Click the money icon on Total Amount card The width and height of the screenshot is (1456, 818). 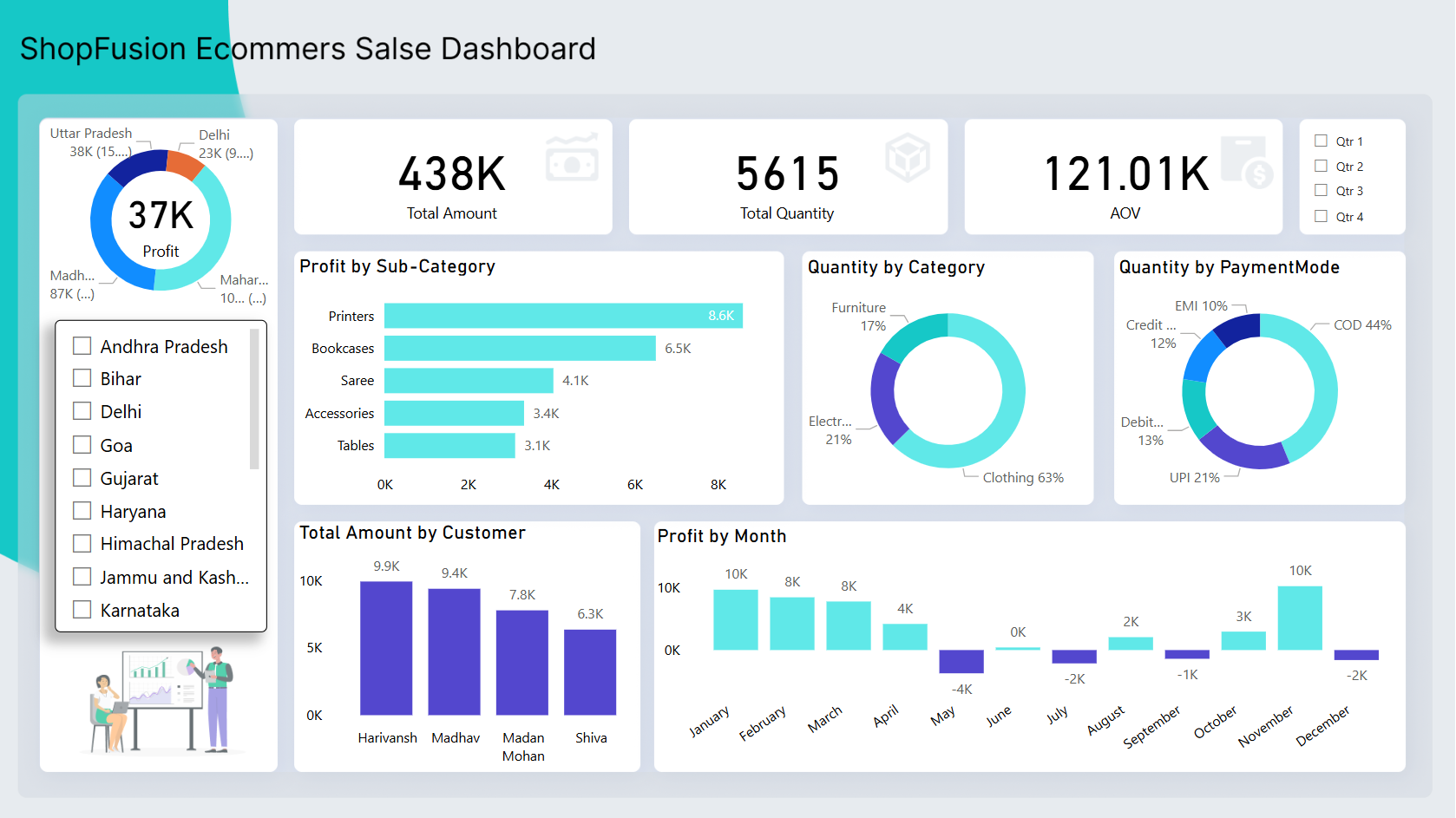tap(572, 158)
